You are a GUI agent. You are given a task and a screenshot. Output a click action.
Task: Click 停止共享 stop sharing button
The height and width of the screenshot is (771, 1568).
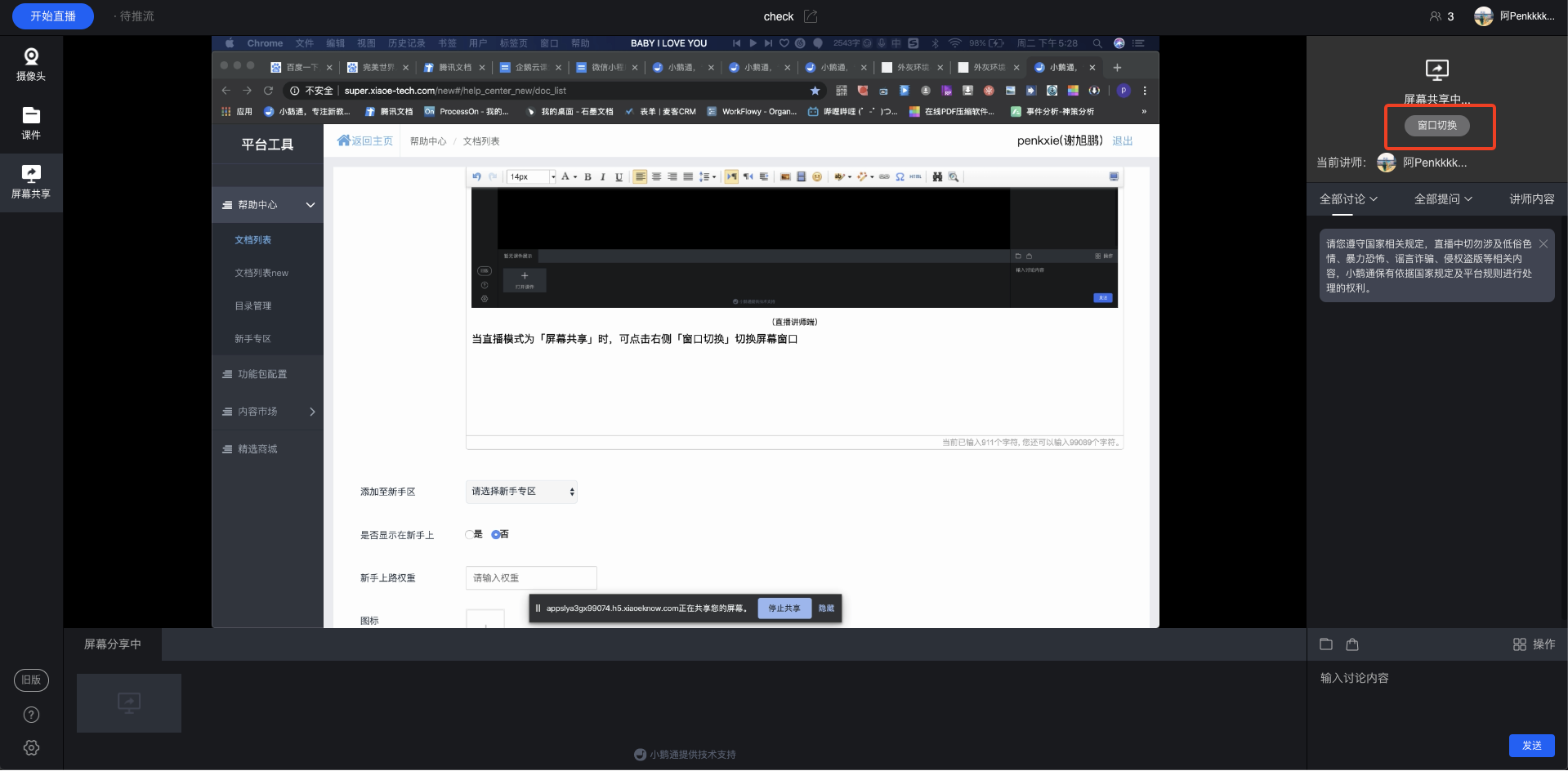(784, 608)
